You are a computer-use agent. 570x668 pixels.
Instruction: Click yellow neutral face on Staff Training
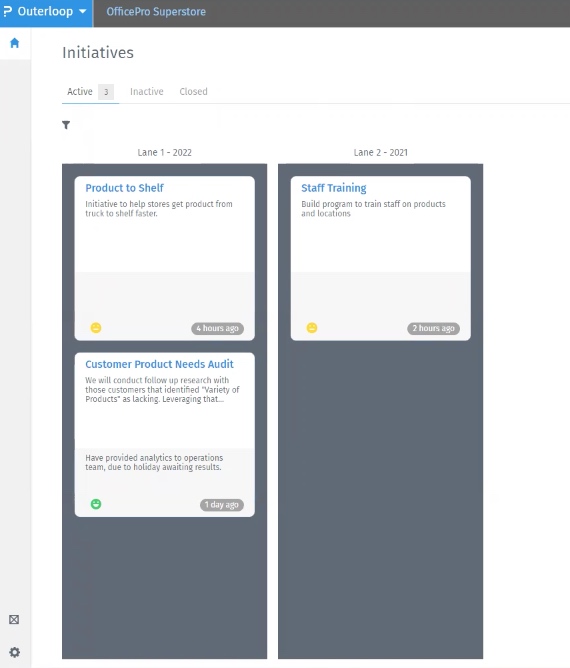coord(312,328)
